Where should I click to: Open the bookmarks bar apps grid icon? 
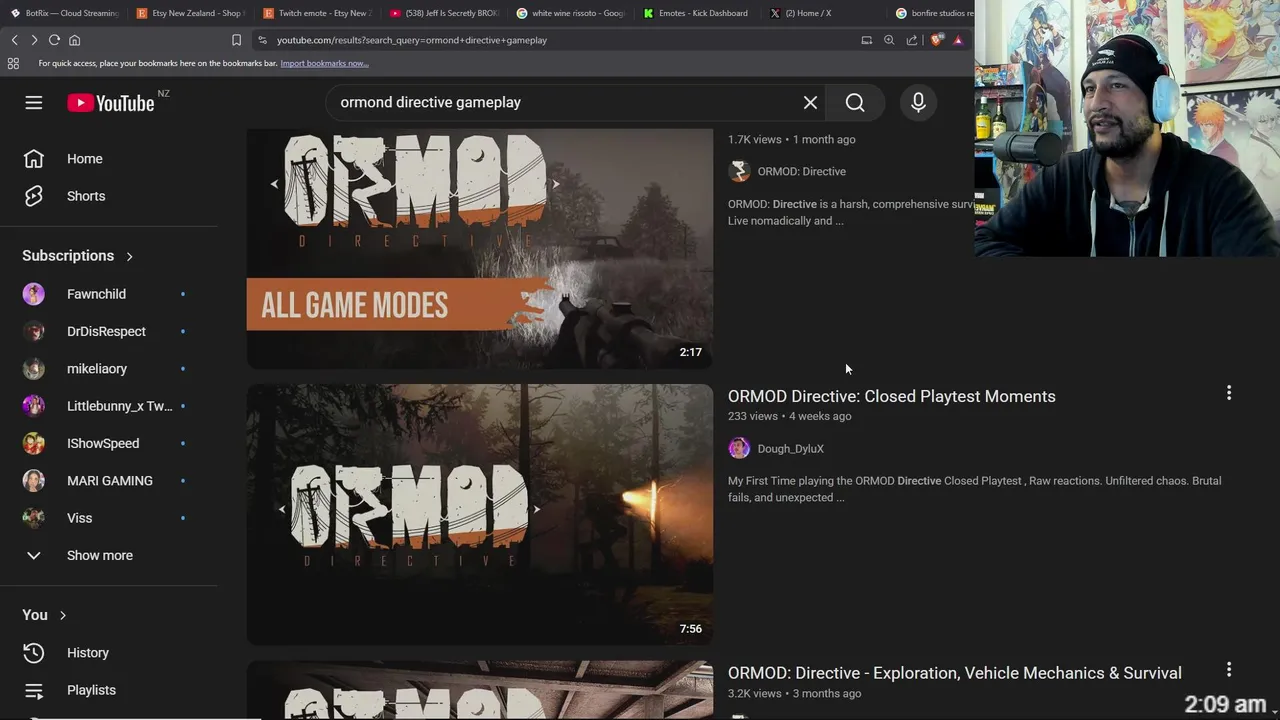(13, 63)
